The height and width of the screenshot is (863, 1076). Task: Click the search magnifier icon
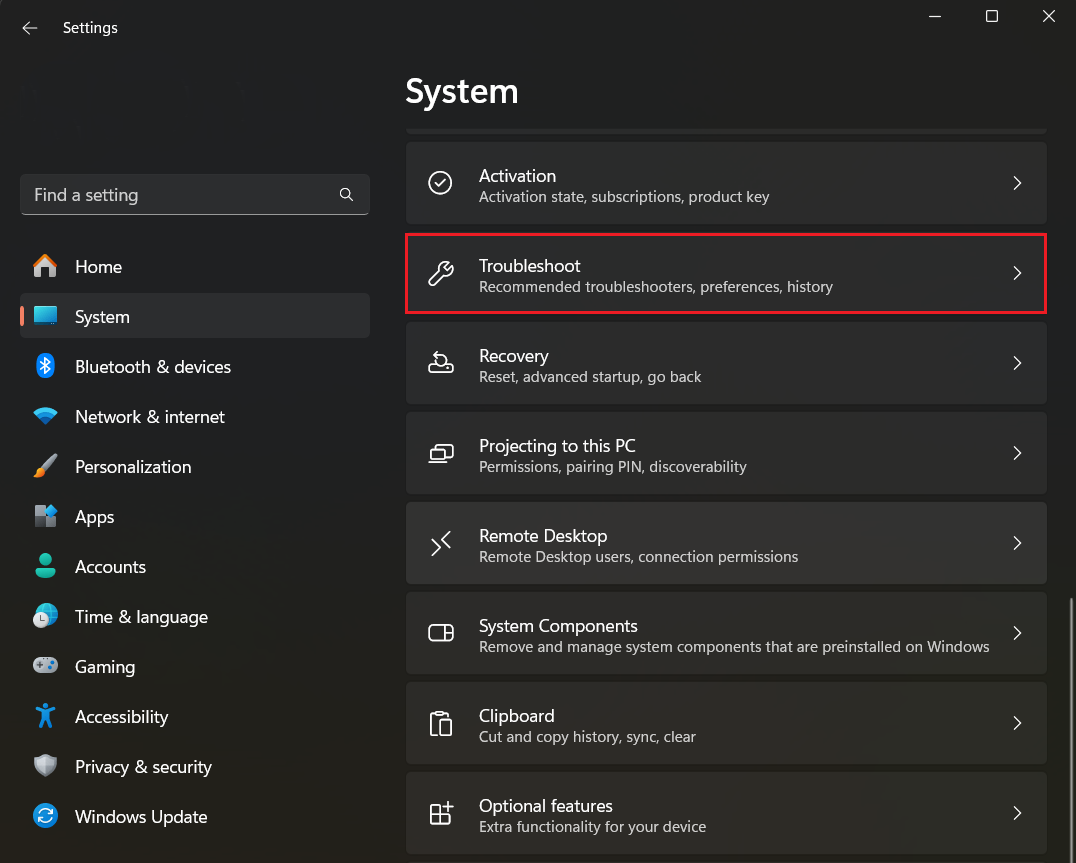click(x=346, y=195)
